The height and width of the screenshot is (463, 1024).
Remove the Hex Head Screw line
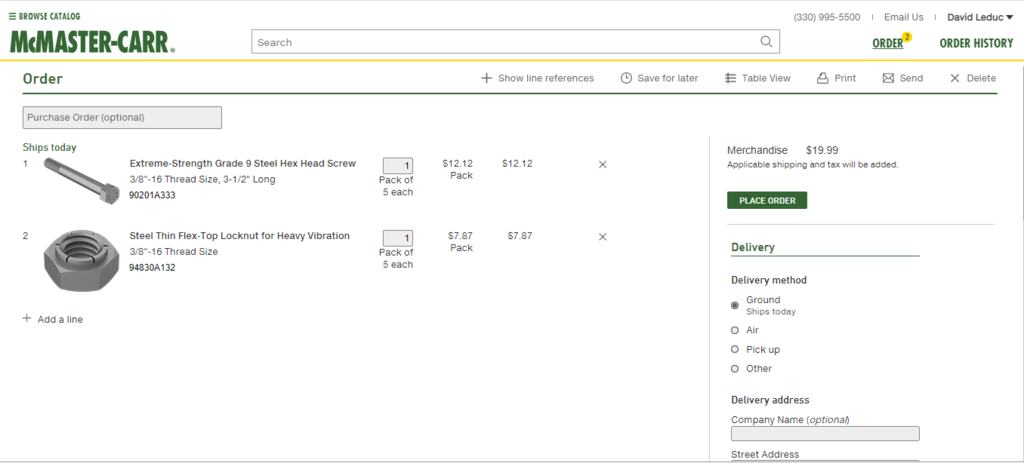click(602, 165)
